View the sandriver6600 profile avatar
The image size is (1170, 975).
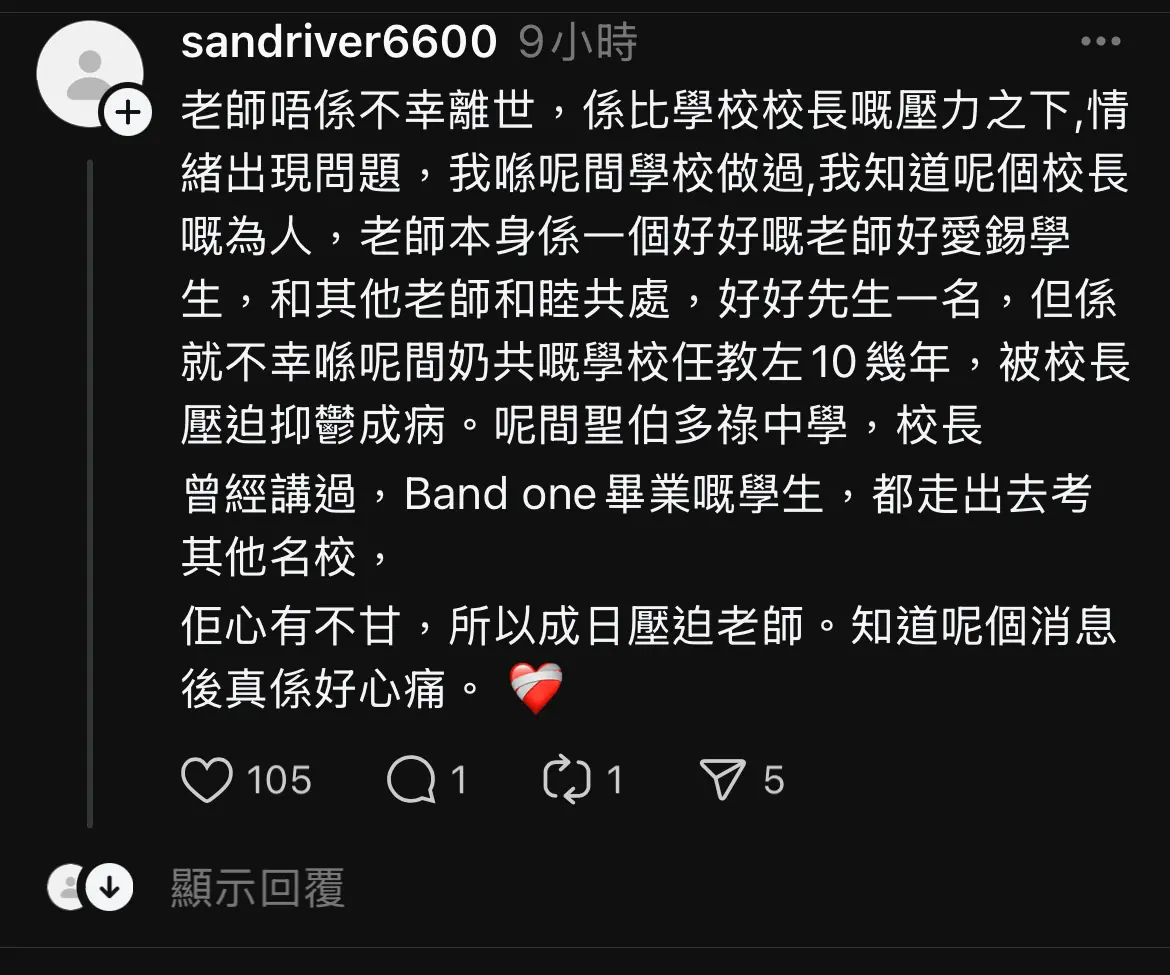[90, 74]
